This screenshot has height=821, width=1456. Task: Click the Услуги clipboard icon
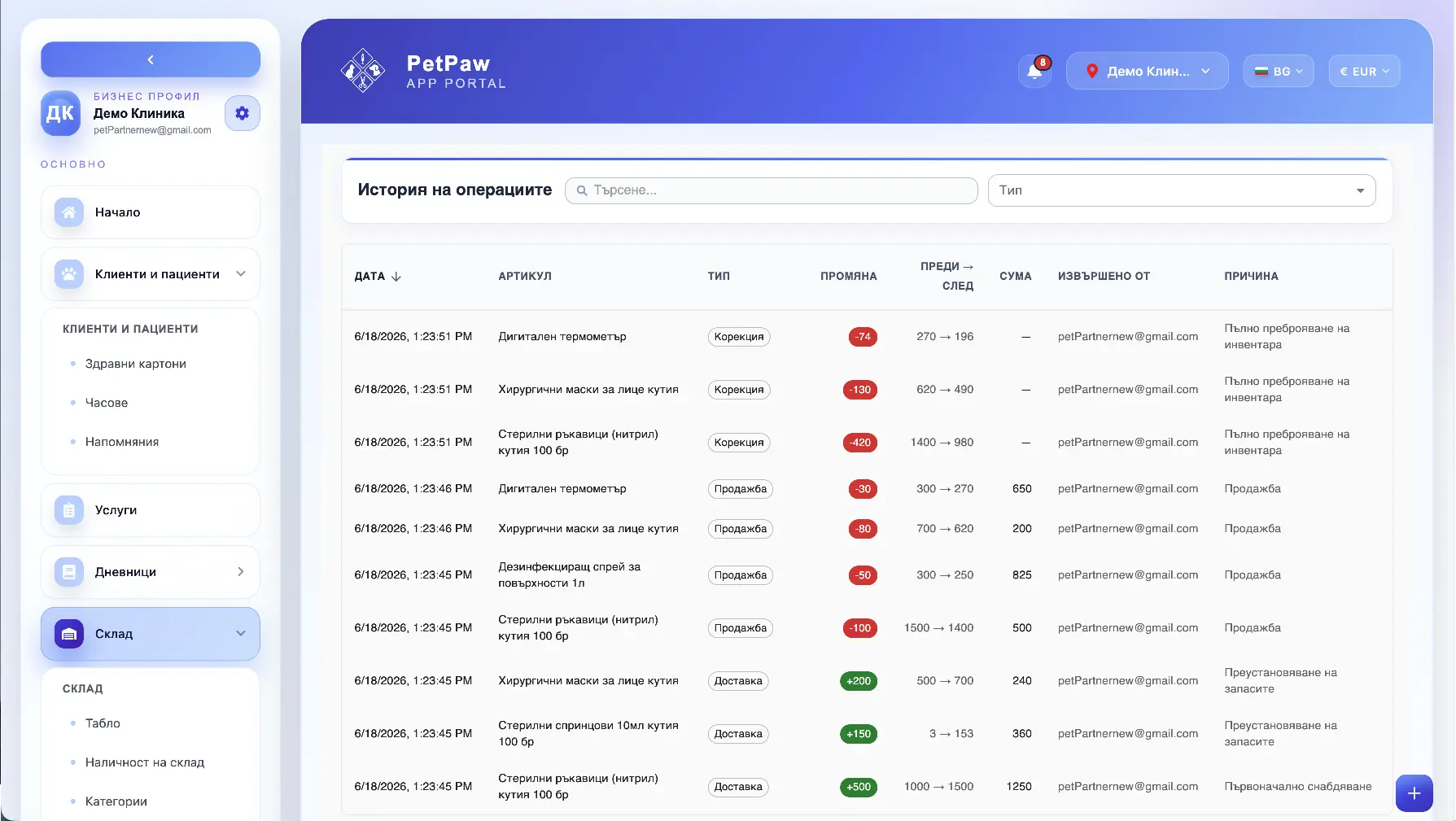(x=69, y=510)
